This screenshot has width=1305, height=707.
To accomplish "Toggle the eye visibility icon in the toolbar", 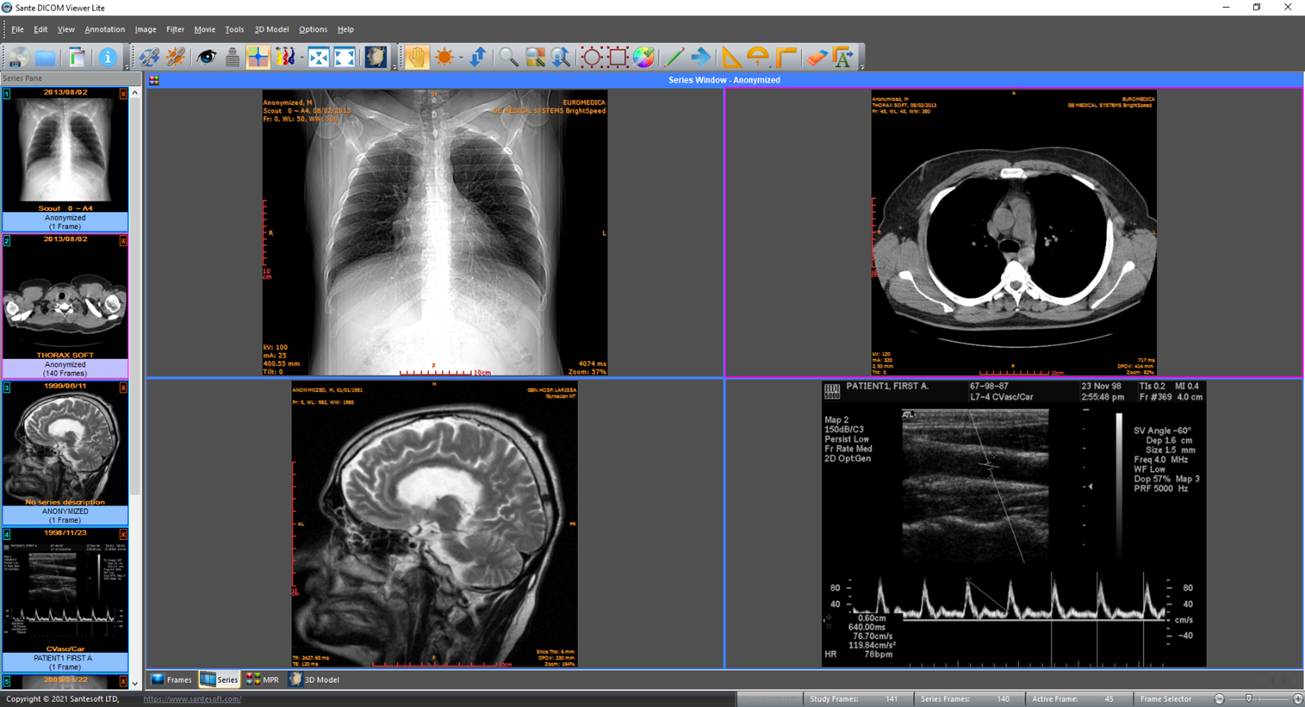I will point(206,57).
